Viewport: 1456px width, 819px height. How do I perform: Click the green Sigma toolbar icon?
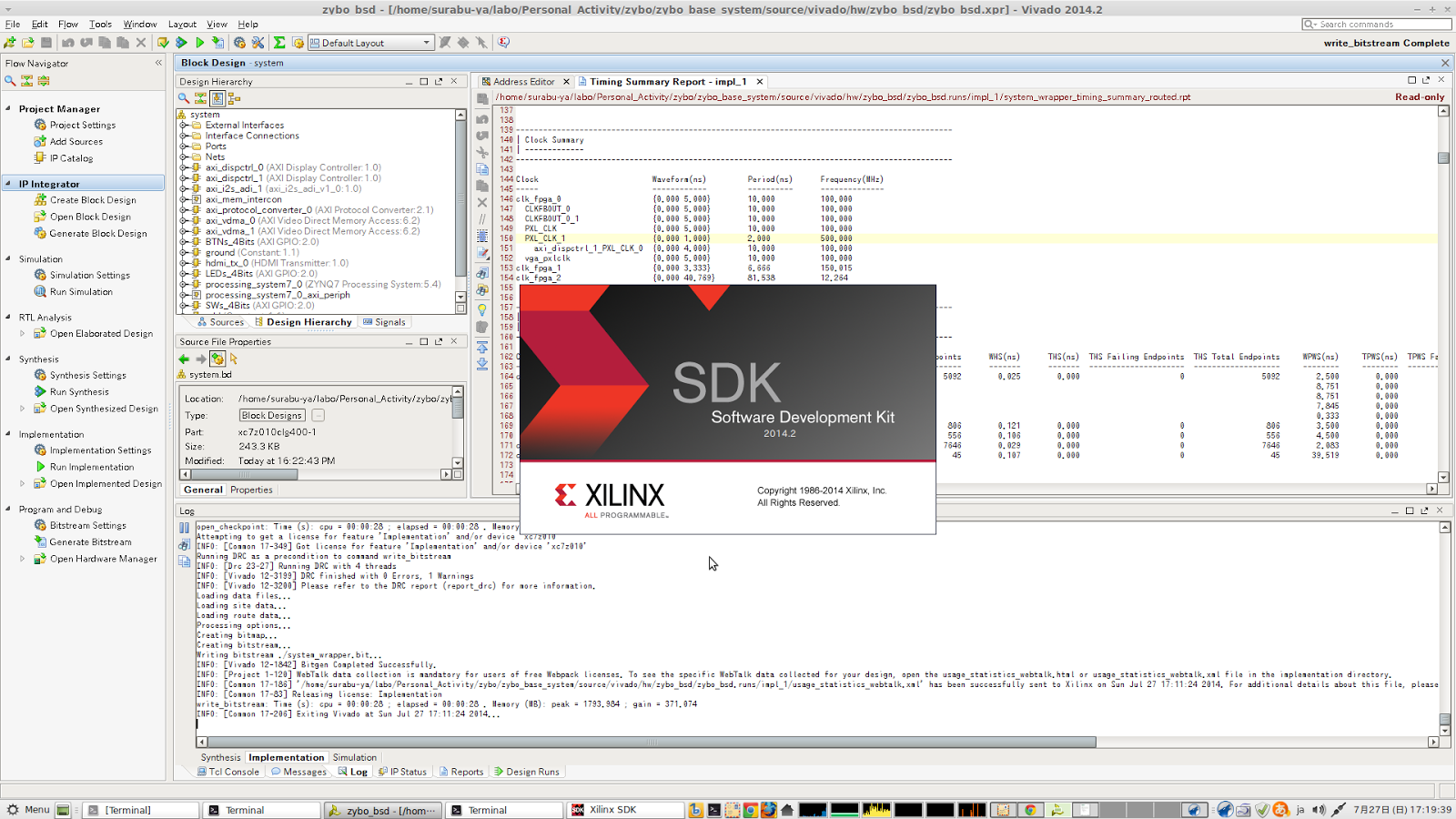click(x=279, y=43)
